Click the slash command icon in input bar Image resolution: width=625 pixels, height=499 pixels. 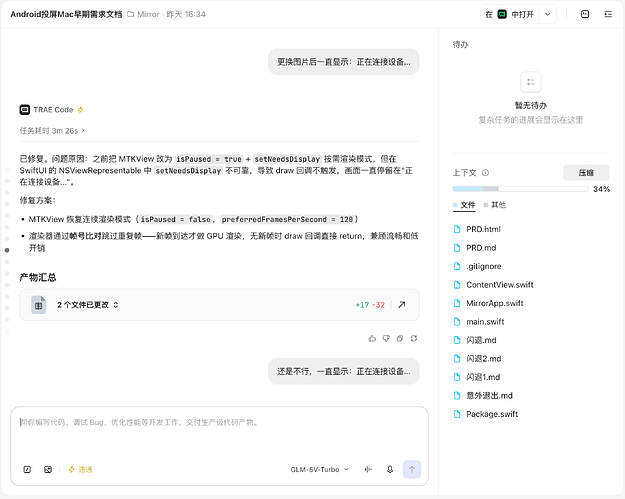click(27, 470)
